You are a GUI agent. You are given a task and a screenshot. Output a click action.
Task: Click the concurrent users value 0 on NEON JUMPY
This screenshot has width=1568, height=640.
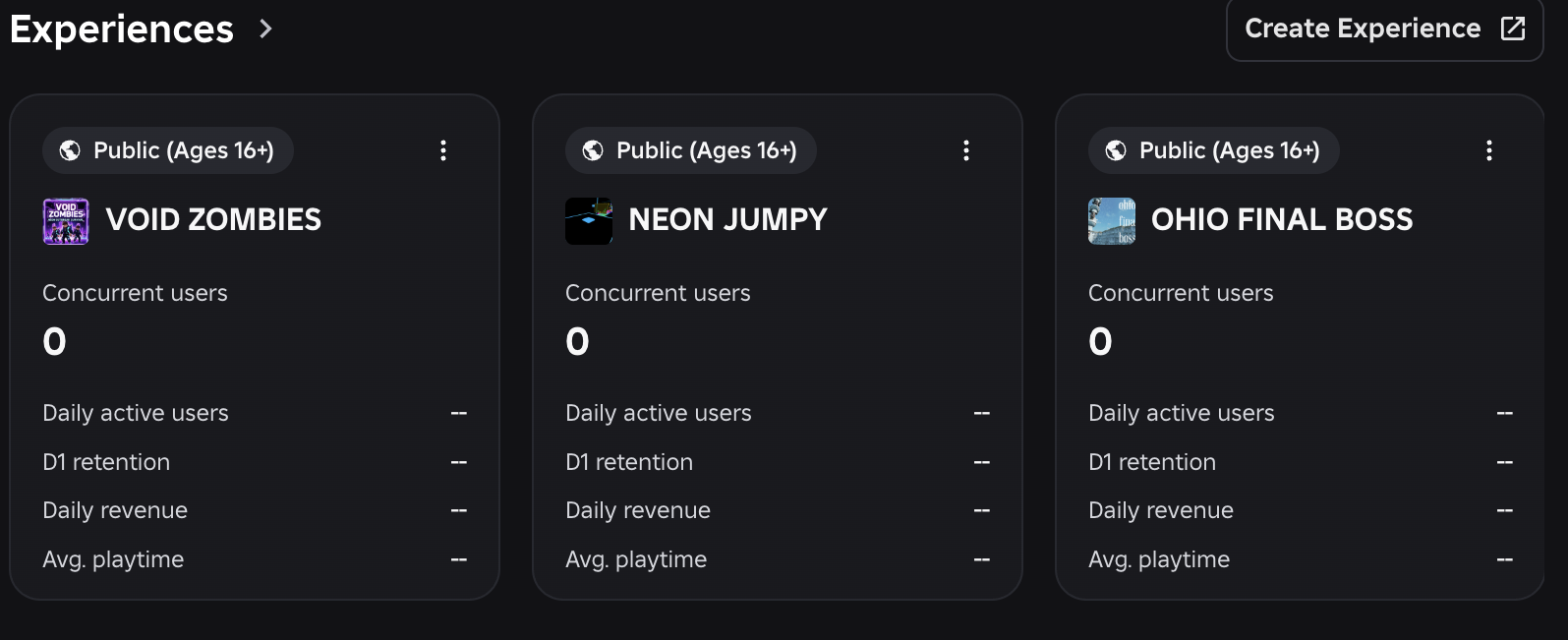[x=578, y=342]
